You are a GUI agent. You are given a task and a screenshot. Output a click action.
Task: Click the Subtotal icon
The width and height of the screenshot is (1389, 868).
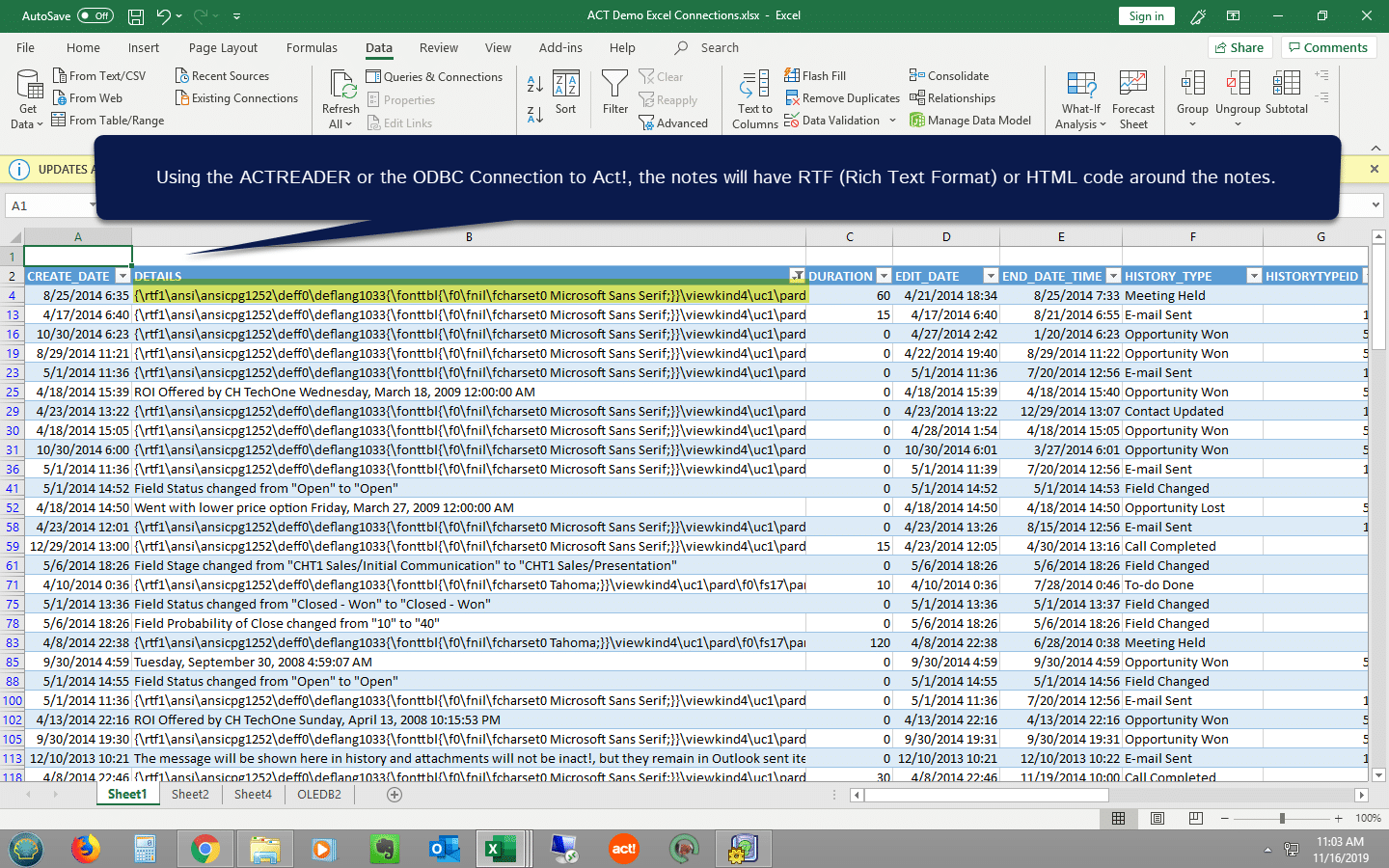tap(1287, 85)
